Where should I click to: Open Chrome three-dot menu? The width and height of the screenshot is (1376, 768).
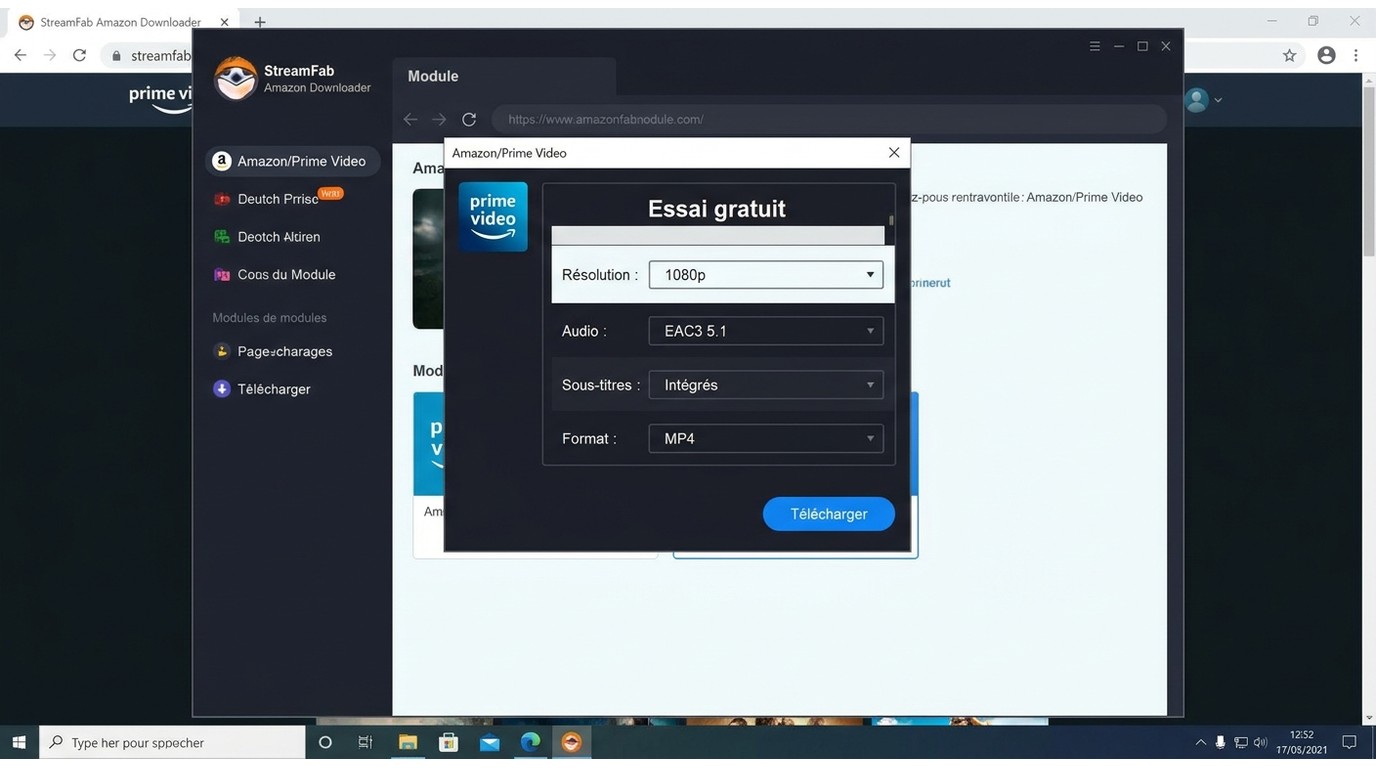1356,56
